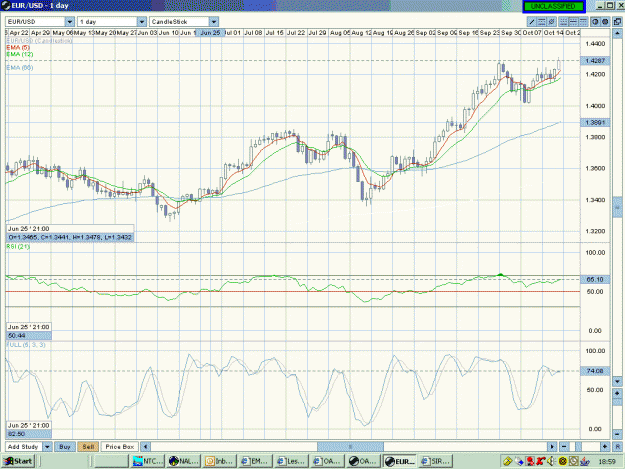Click the 18:59 taskbar clock
Viewport: 625px width, 469px height.
607,461
